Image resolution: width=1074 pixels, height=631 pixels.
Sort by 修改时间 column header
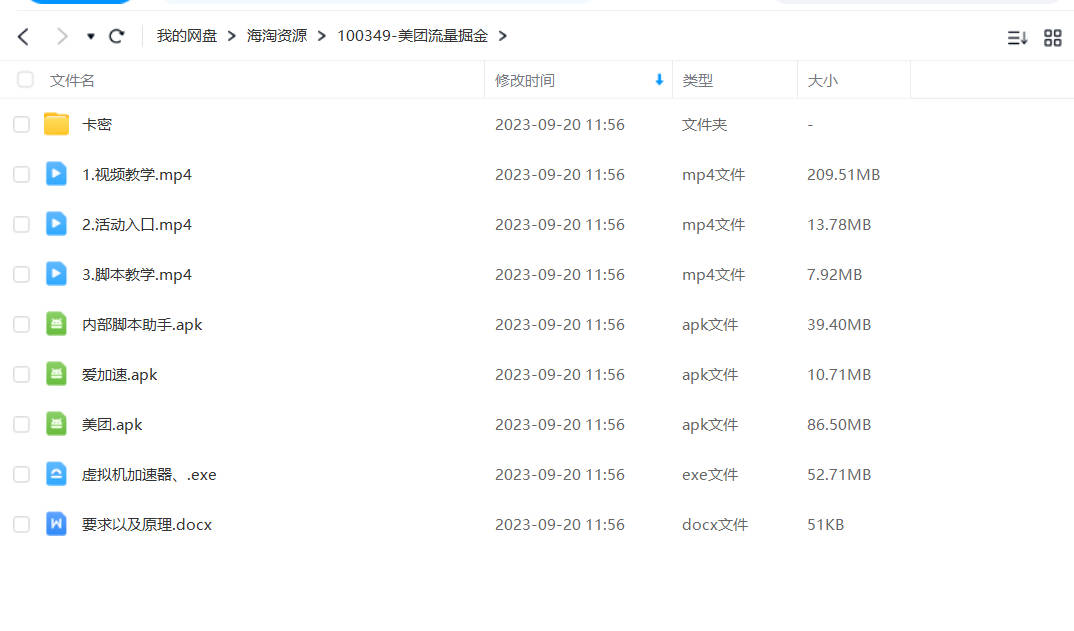(525, 80)
